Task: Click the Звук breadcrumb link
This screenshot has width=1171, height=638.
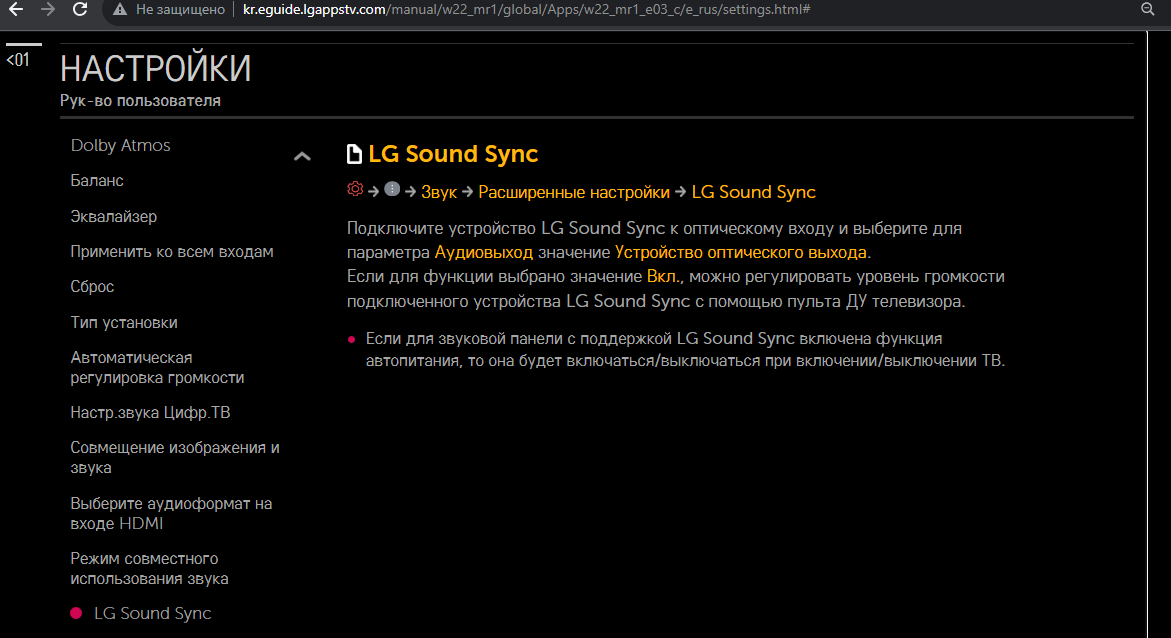Action: point(438,192)
